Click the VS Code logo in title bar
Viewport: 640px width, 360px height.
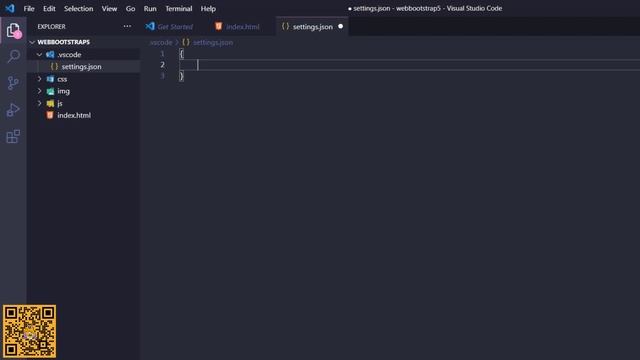[10, 8]
